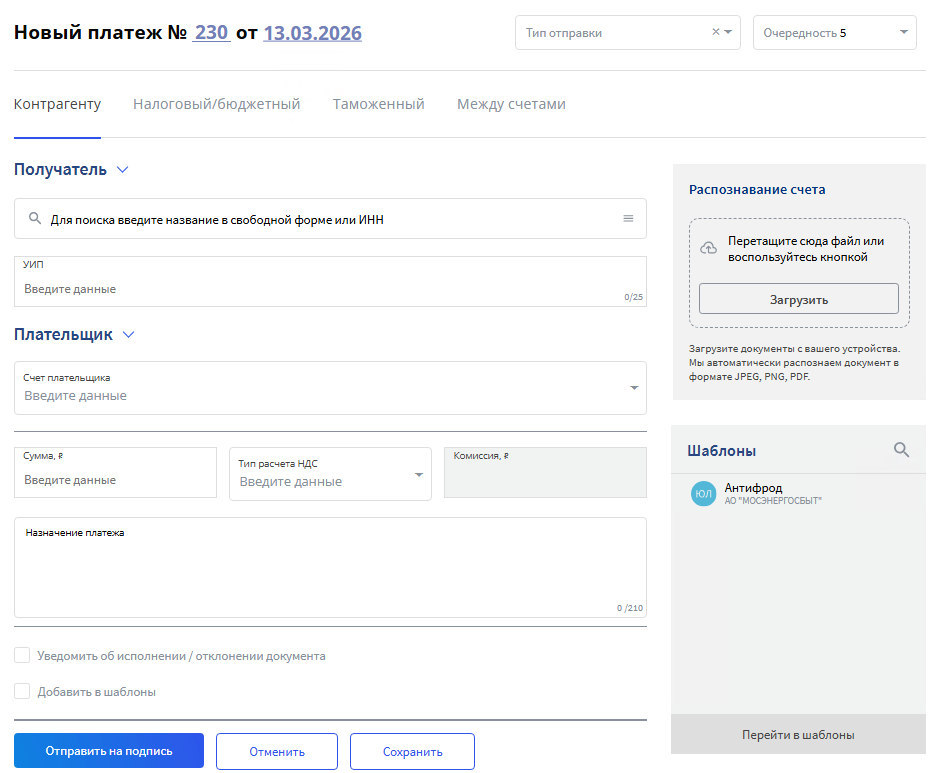Click the search magnifier in recipient field
931x773 pixels.
pos(35,218)
